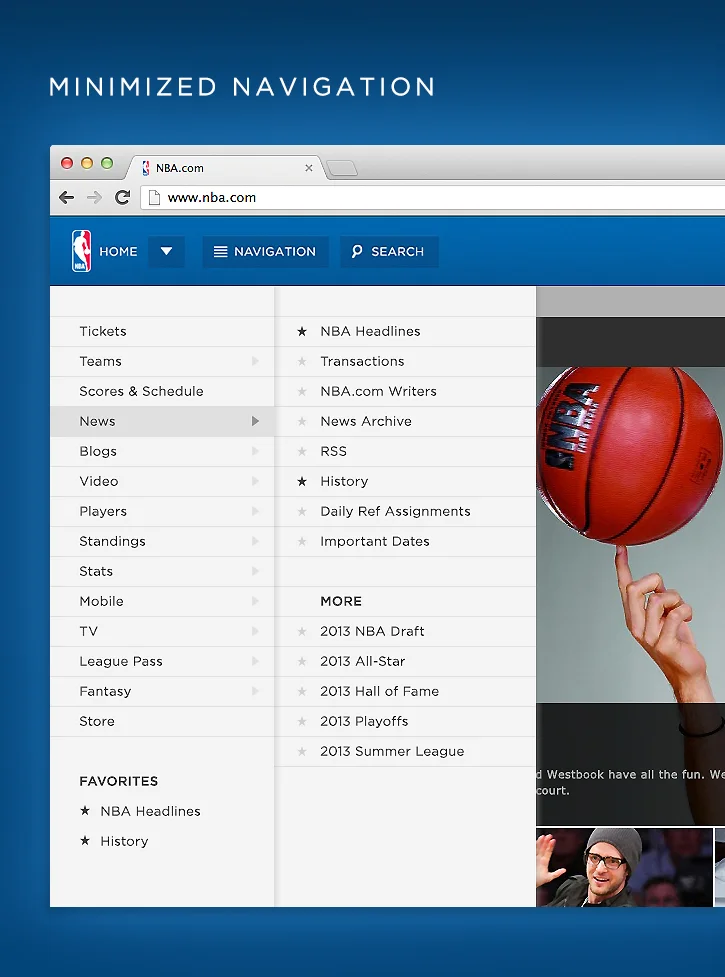725x977 pixels.
Task: Click thumbnail of man in beanie
Action: (624, 867)
